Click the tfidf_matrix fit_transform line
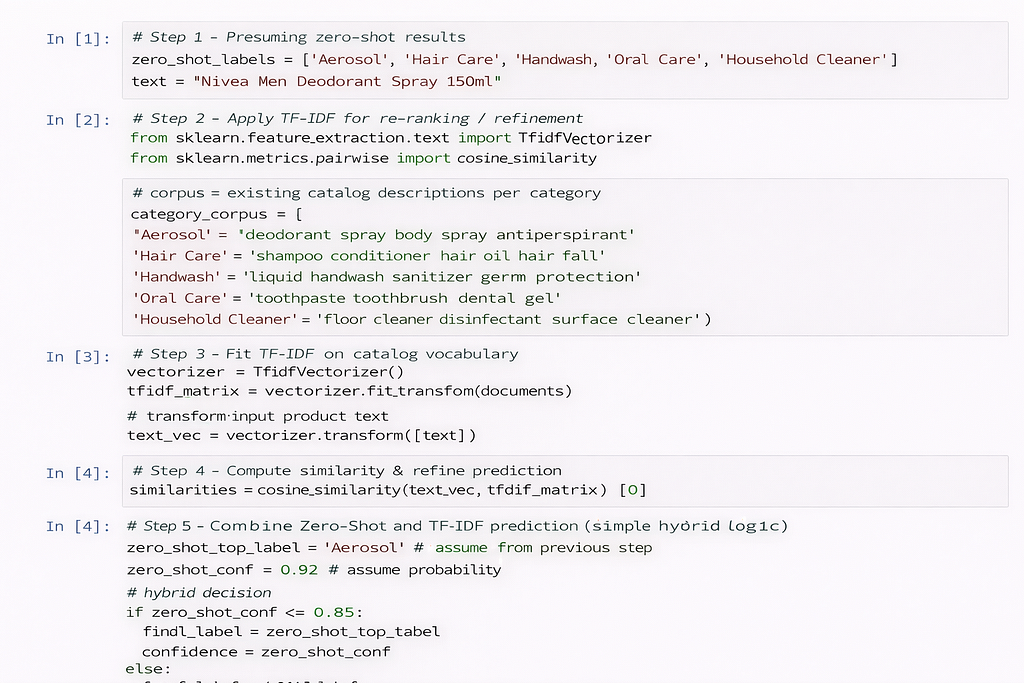The height and width of the screenshot is (683, 1024). [349, 391]
